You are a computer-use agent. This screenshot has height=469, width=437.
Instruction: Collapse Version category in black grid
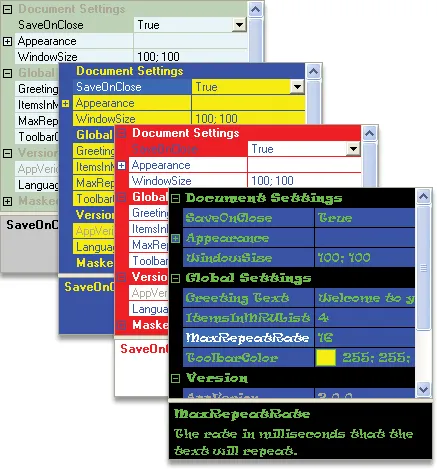point(175,378)
